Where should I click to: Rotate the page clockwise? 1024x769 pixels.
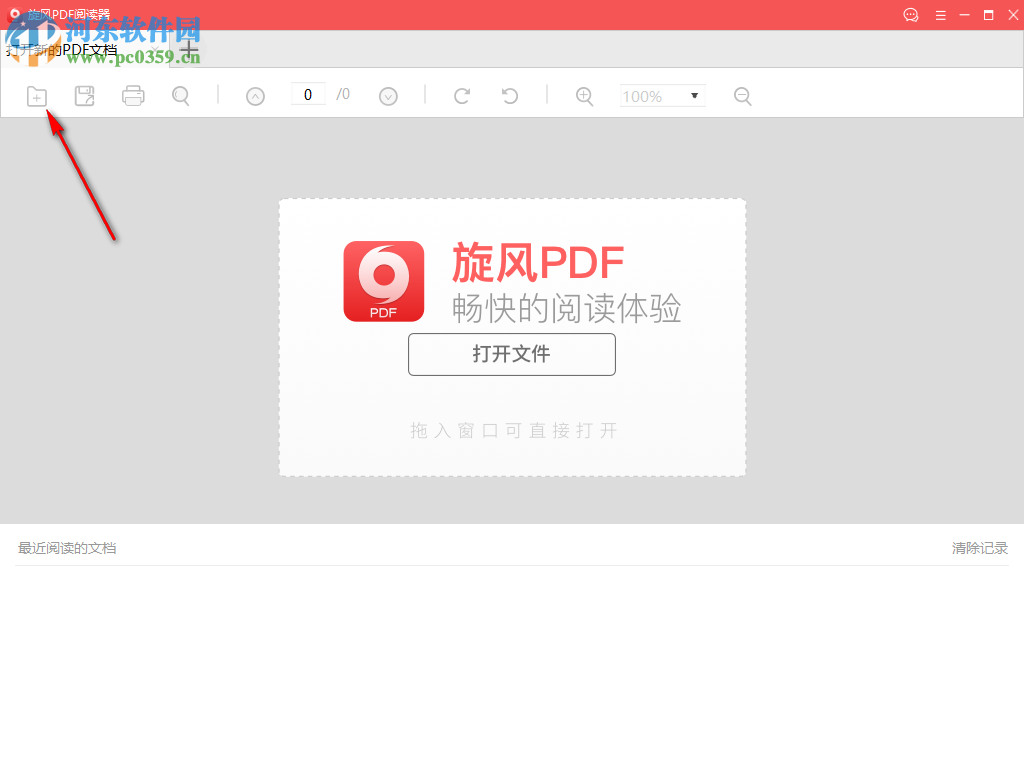462,95
